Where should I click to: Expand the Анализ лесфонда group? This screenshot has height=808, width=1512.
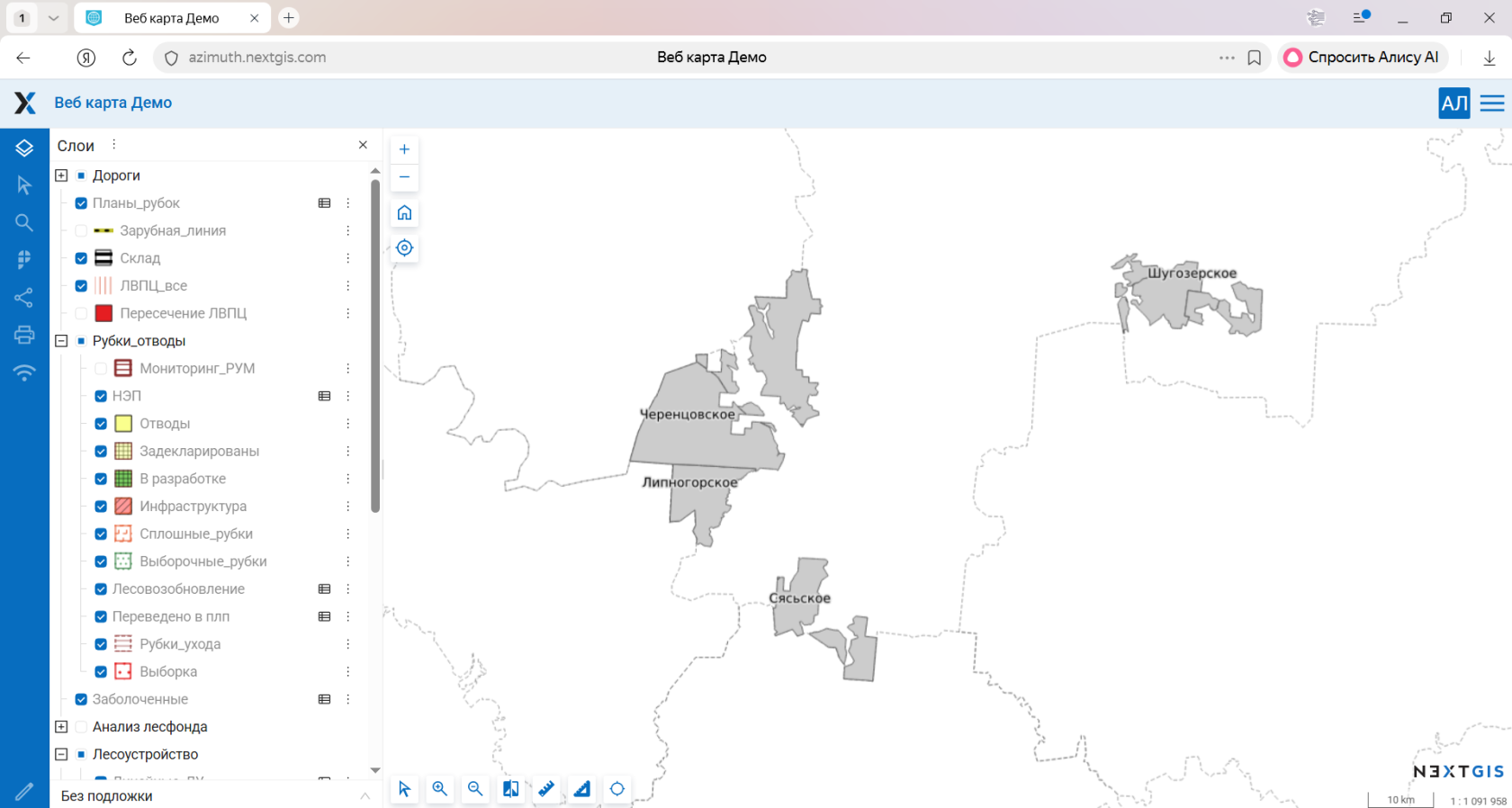[x=61, y=727]
